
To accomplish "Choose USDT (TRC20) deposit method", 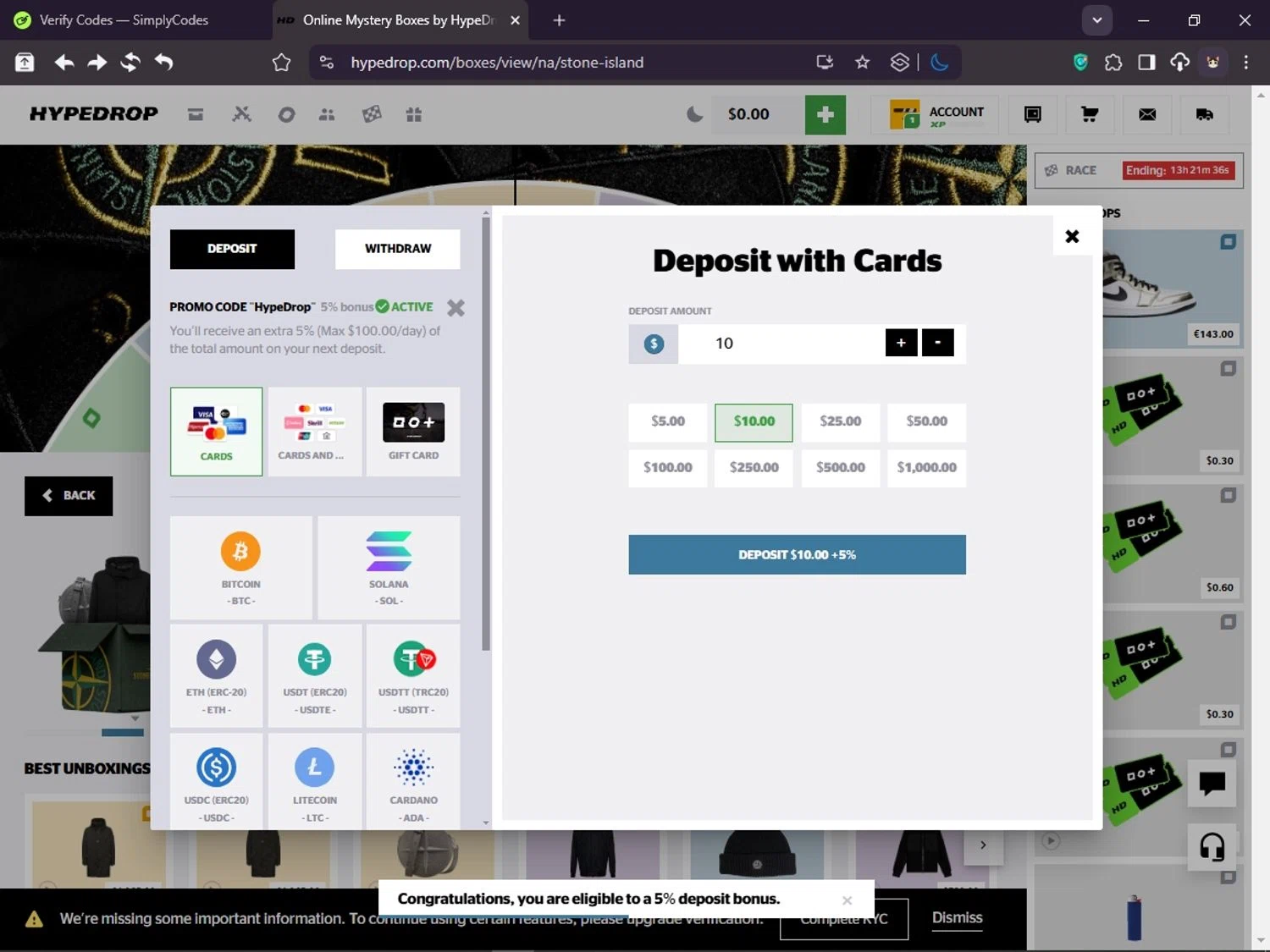I will pyautogui.click(x=413, y=676).
